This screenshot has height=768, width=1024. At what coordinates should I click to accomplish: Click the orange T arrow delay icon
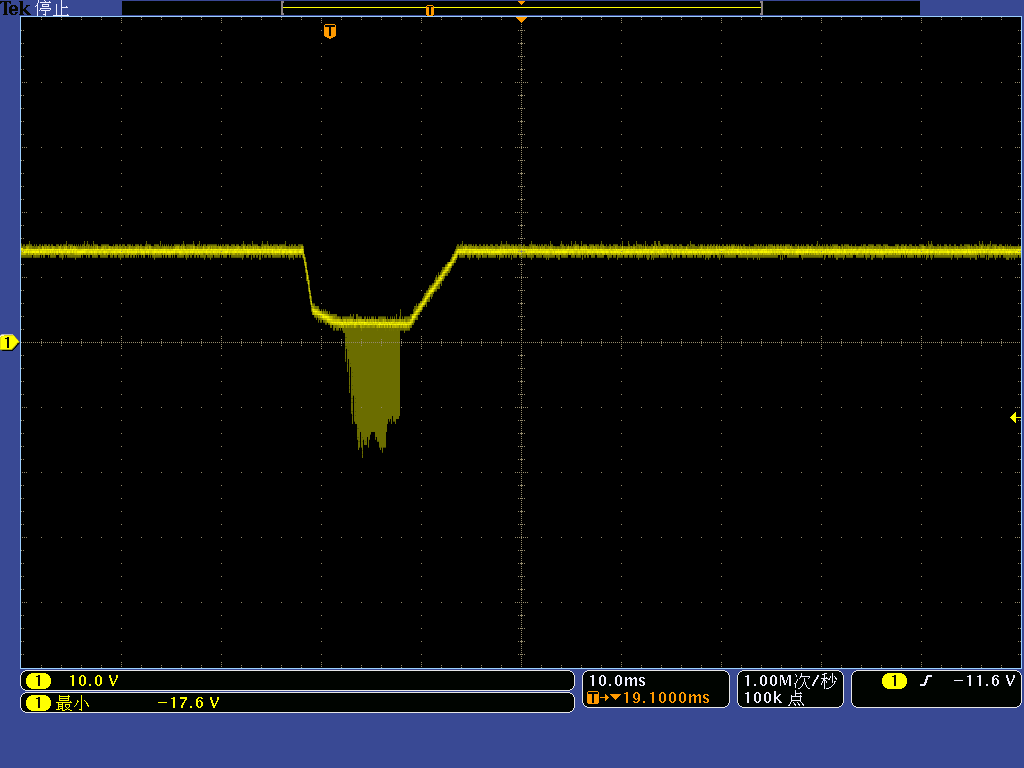coord(603,697)
